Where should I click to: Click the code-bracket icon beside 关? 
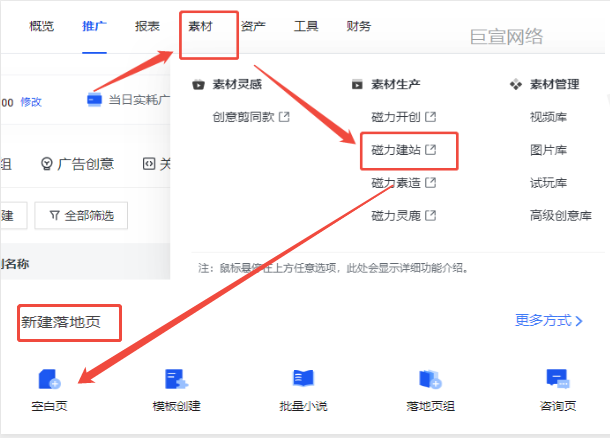[149, 164]
